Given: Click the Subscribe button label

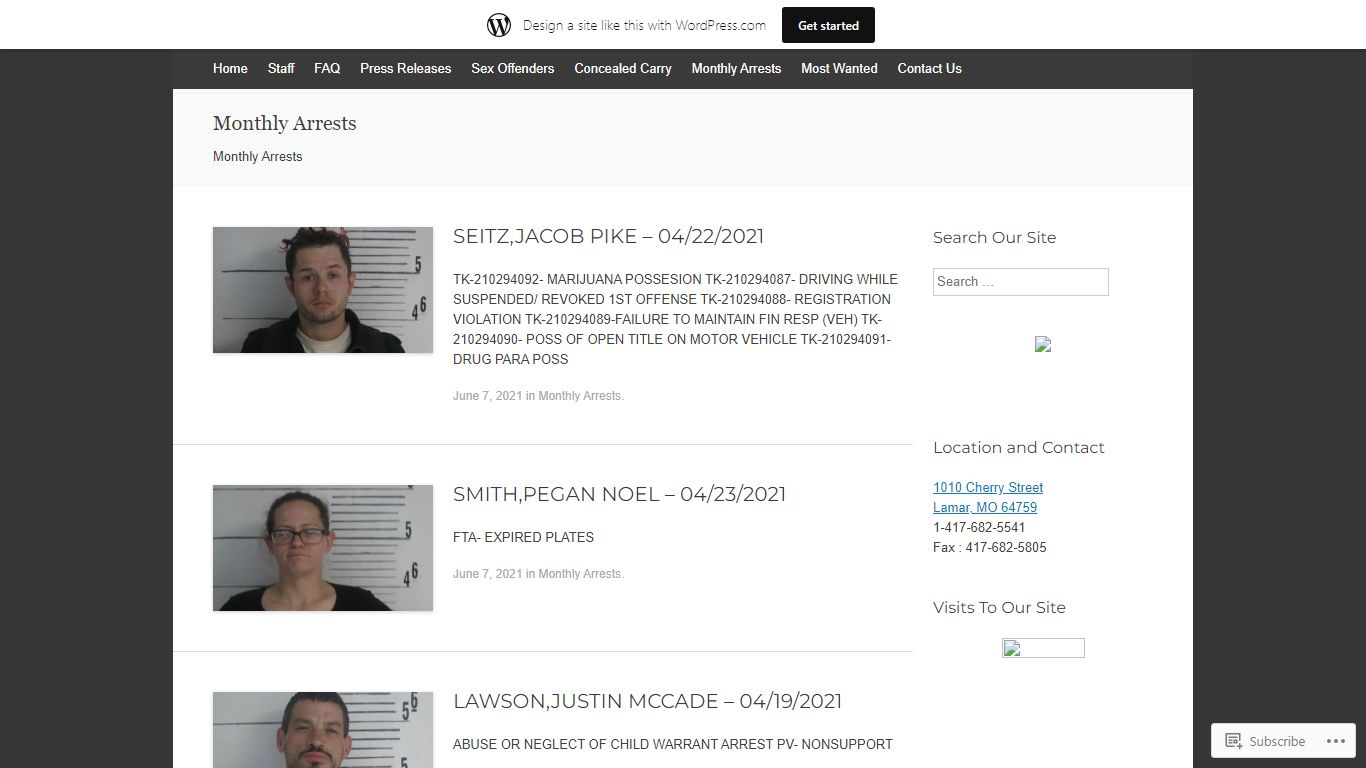Looking at the screenshot, I should coord(1277,741).
